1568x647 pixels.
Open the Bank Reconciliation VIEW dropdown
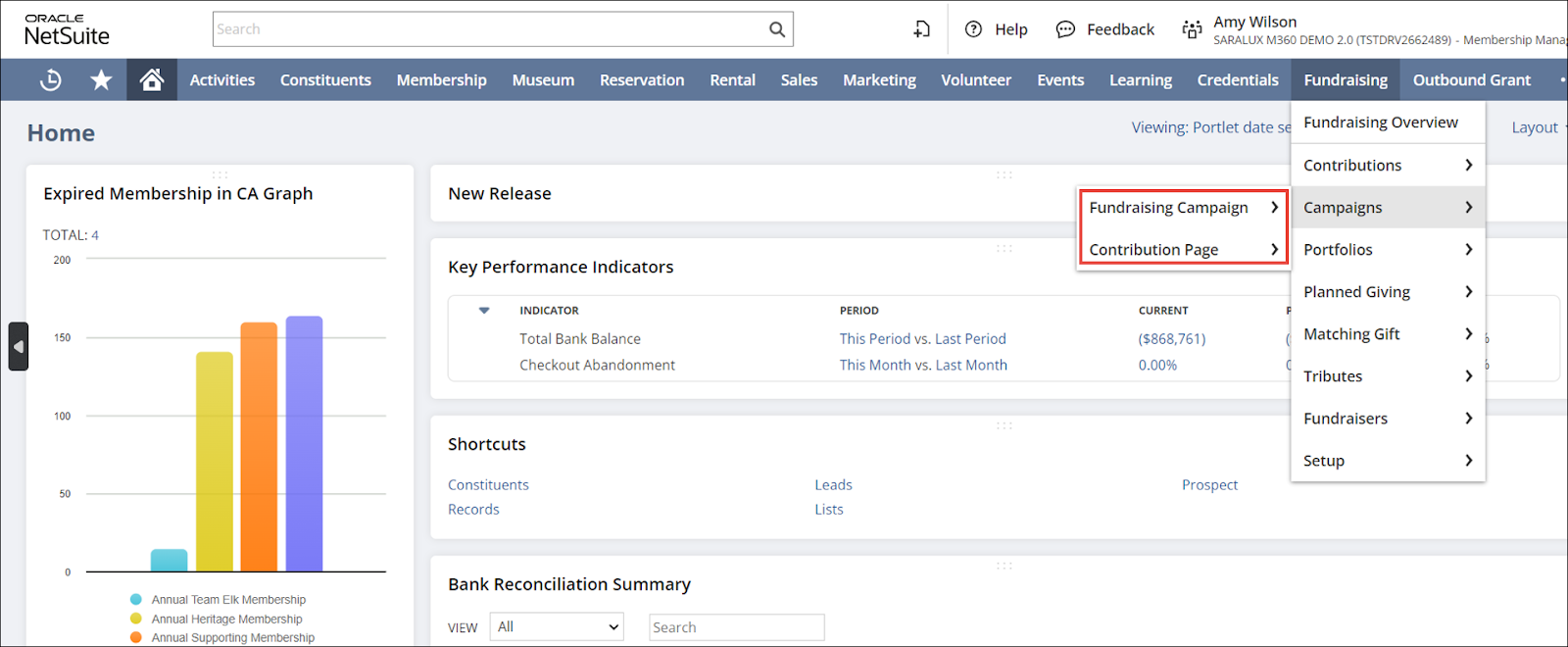[x=557, y=627]
